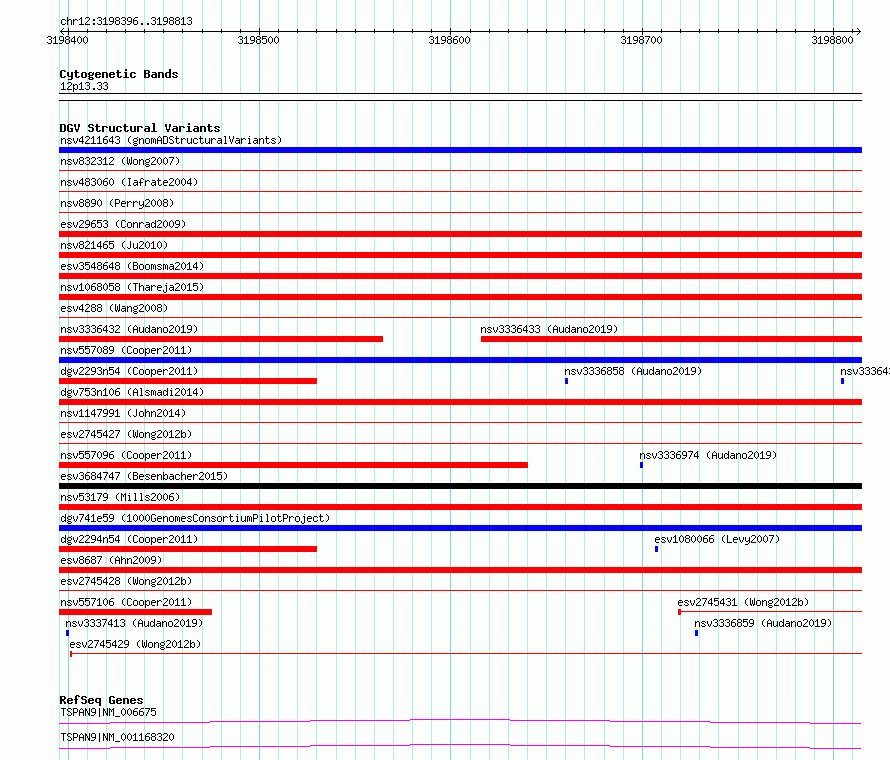Select the nsv821465 (Ju2010) label
This screenshot has height=760, width=890.
114,245
